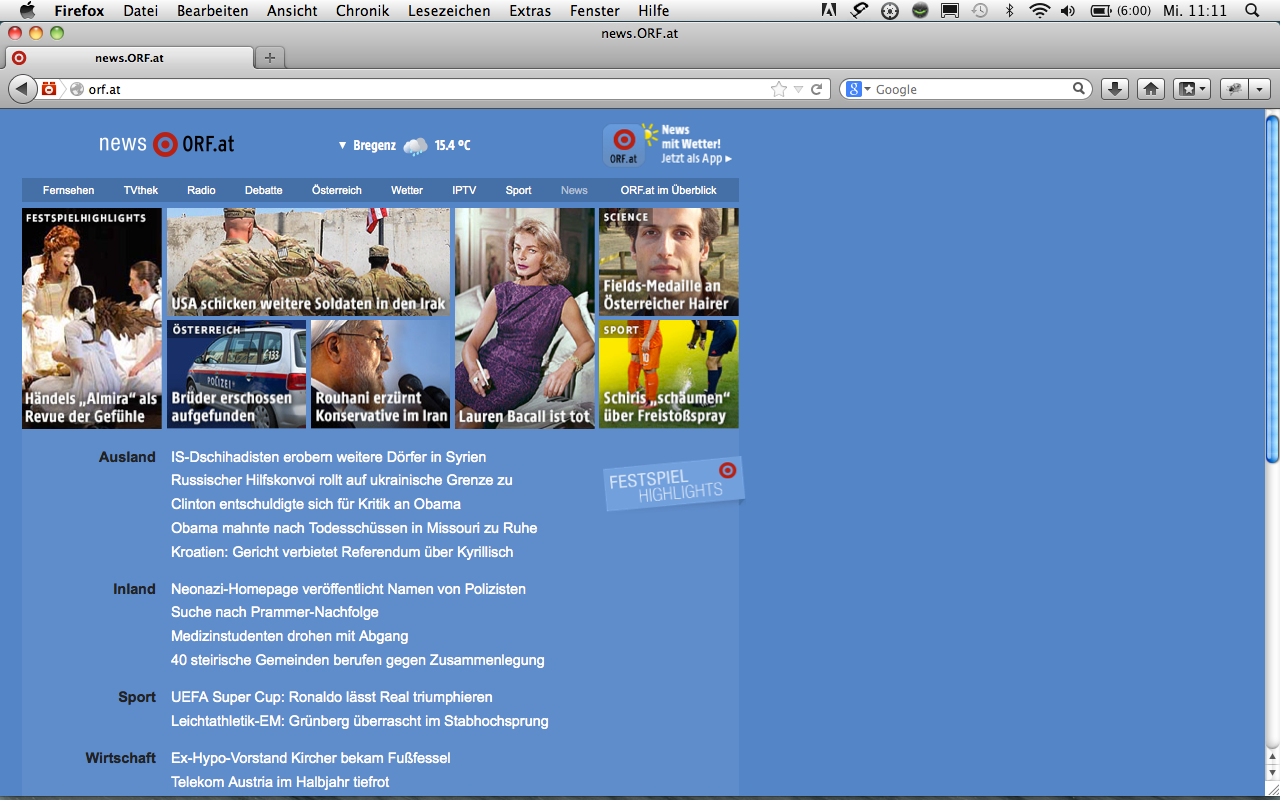Screen dimensions: 1280x800
Task: Click the clock 'Mi. 11:11' in menu bar
Action: pos(1195,10)
